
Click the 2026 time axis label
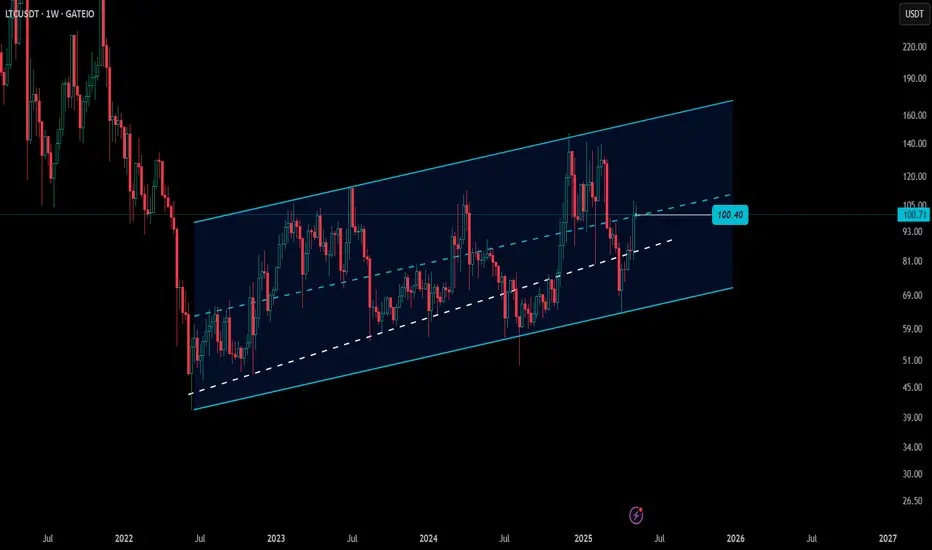tap(735, 539)
